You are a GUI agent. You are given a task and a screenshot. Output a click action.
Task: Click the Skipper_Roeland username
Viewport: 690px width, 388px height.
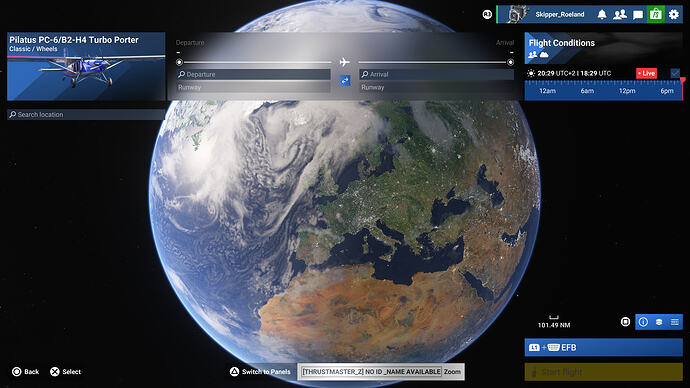[x=560, y=15]
